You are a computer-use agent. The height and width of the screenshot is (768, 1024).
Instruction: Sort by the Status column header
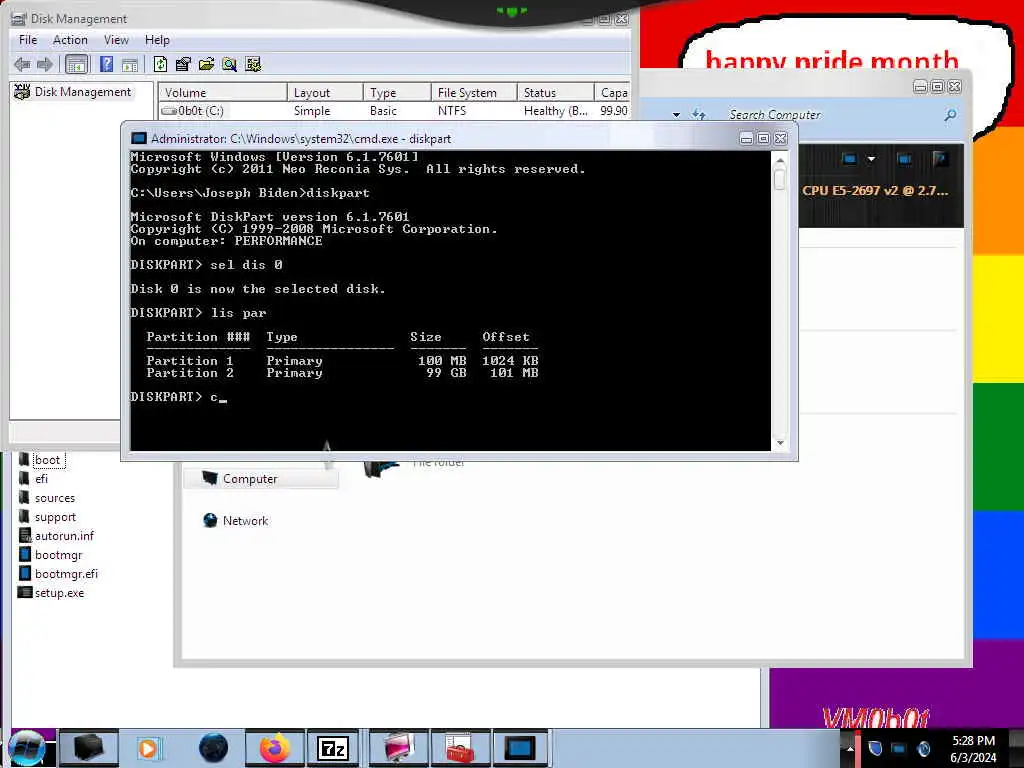coord(556,93)
